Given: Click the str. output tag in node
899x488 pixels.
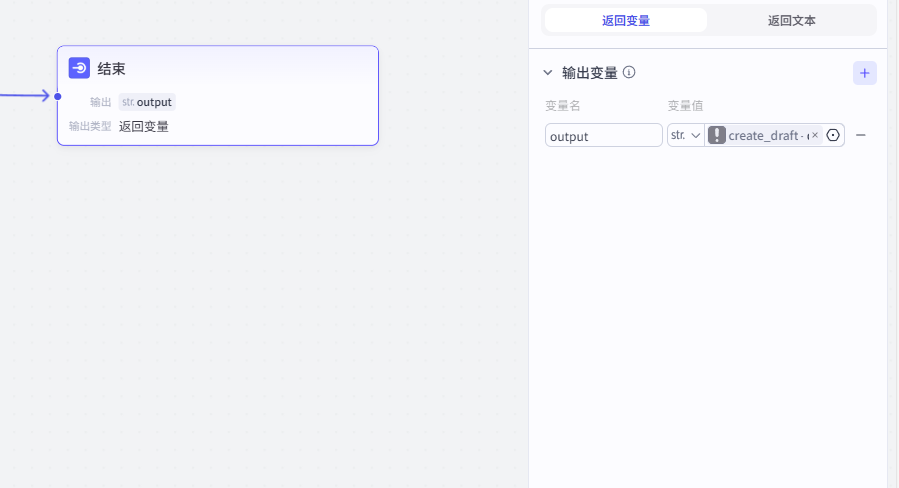Looking at the screenshot, I should click(146, 102).
